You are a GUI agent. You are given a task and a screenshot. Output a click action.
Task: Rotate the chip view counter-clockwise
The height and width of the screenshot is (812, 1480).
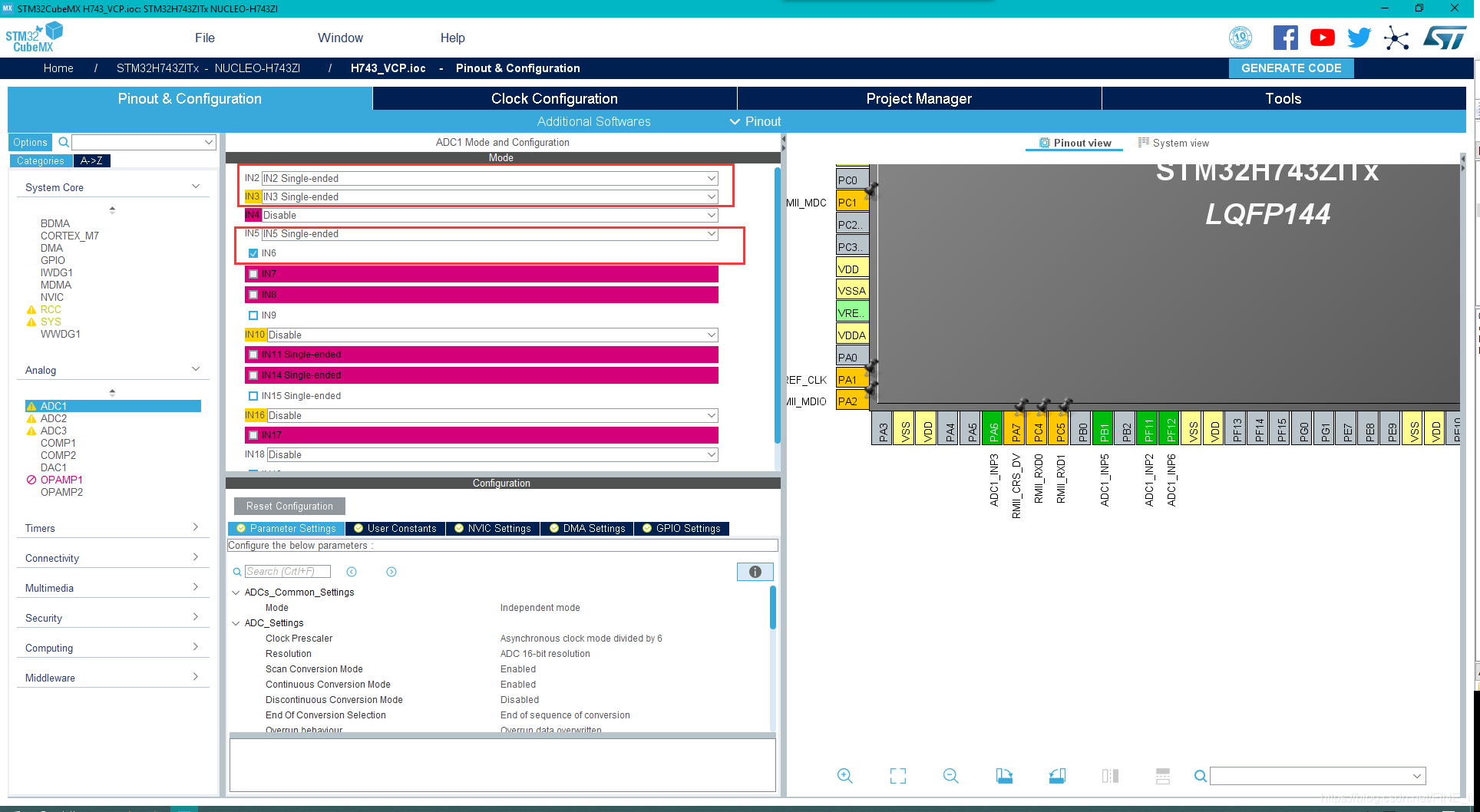(x=1057, y=776)
